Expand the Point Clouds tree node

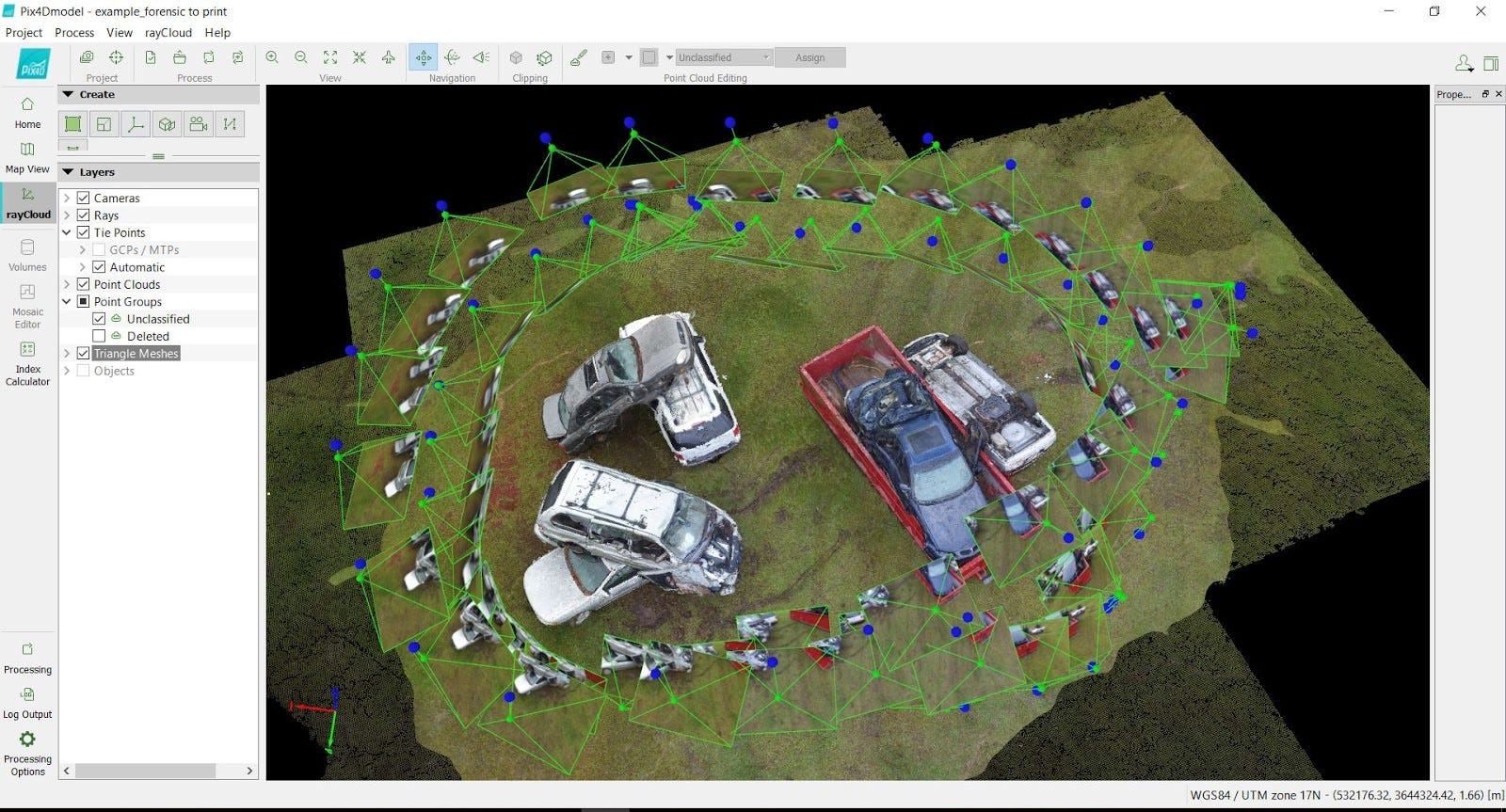point(67,284)
